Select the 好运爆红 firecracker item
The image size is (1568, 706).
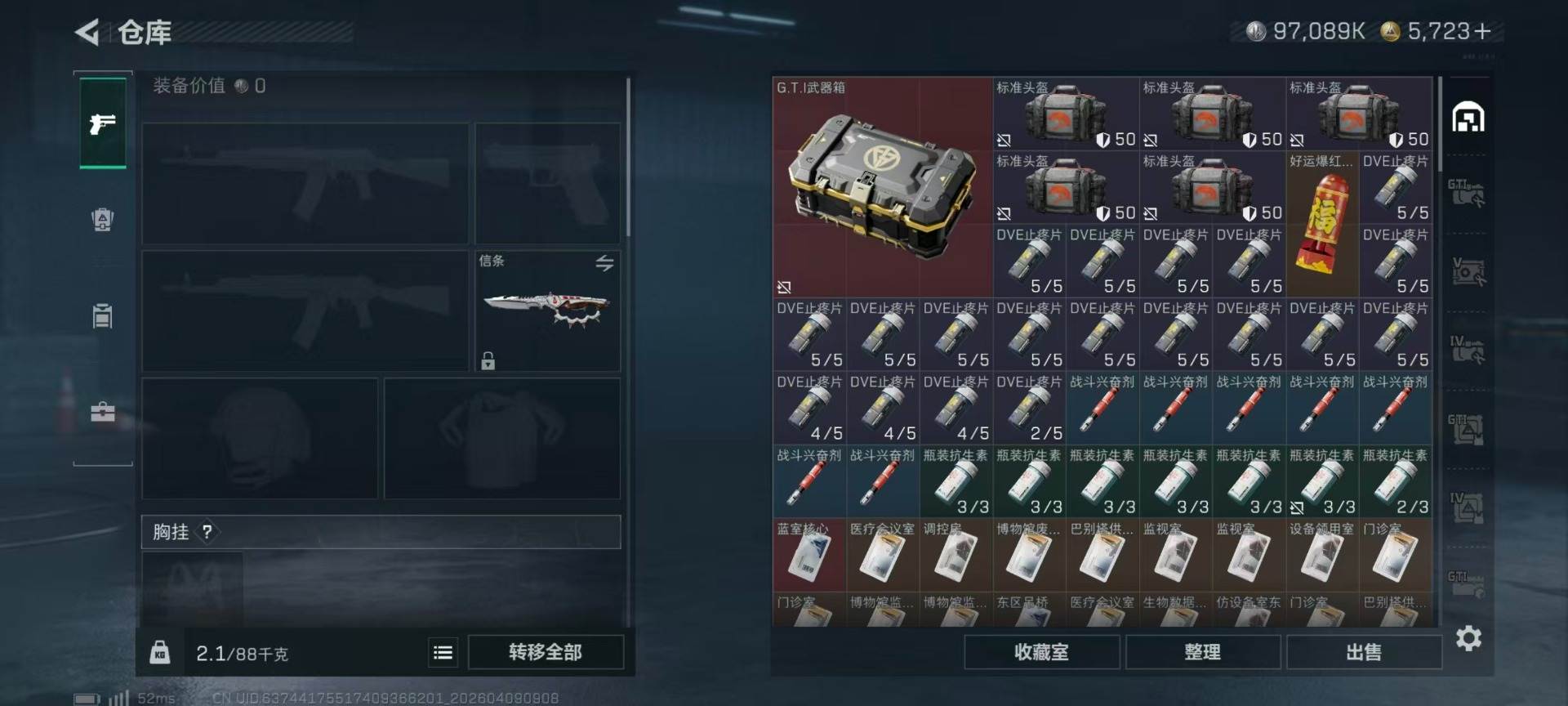click(x=1322, y=224)
